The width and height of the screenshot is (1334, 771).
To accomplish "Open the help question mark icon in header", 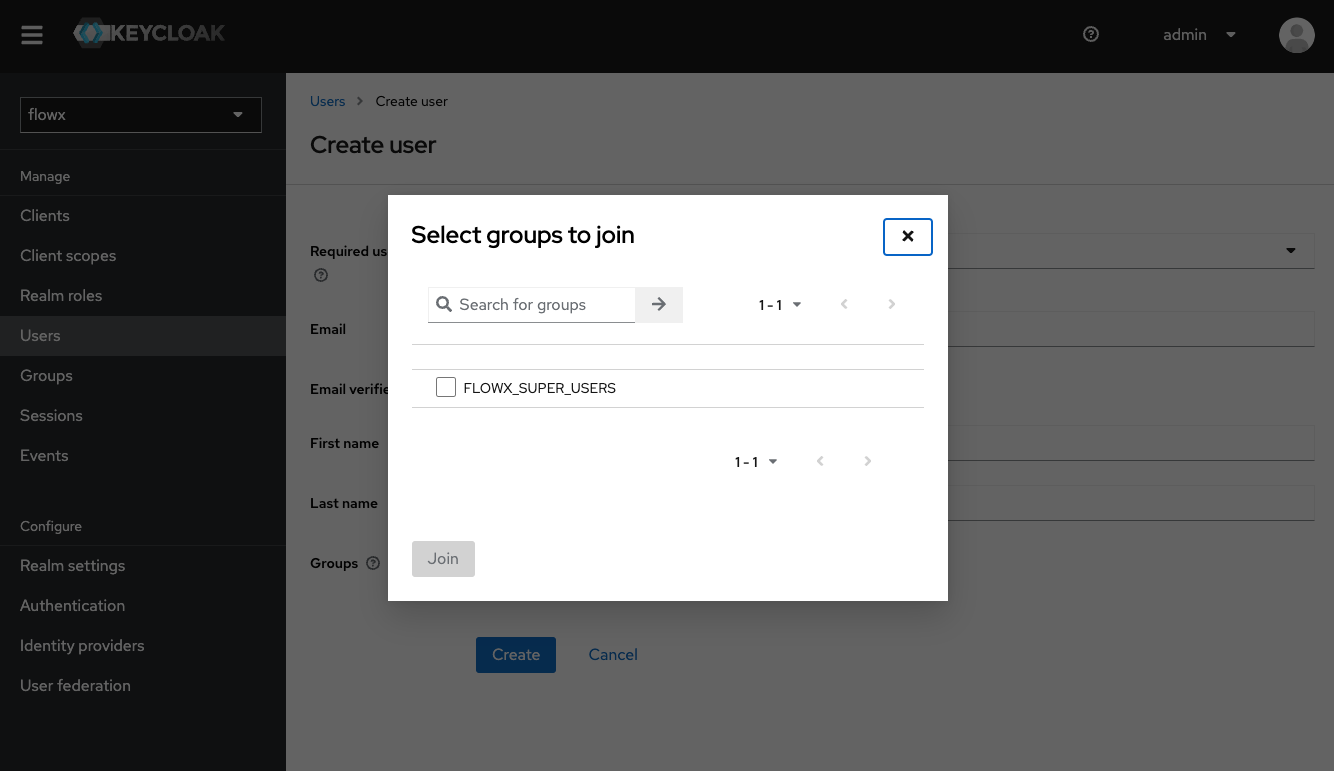I will point(1091,34).
